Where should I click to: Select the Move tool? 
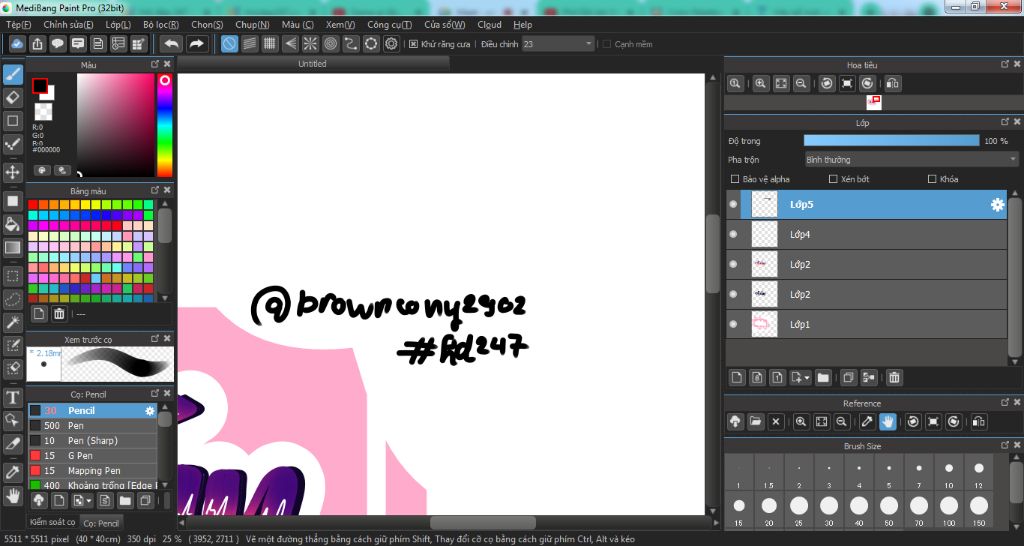pos(12,172)
